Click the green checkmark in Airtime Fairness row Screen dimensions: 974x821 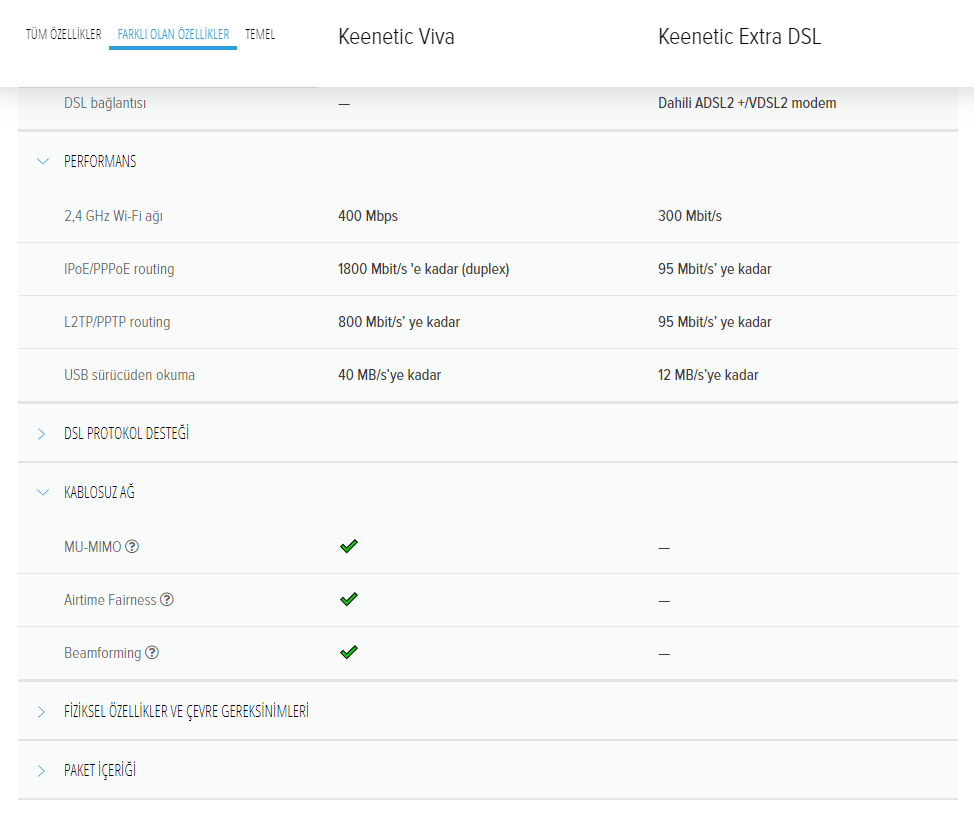(x=348, y=599)
